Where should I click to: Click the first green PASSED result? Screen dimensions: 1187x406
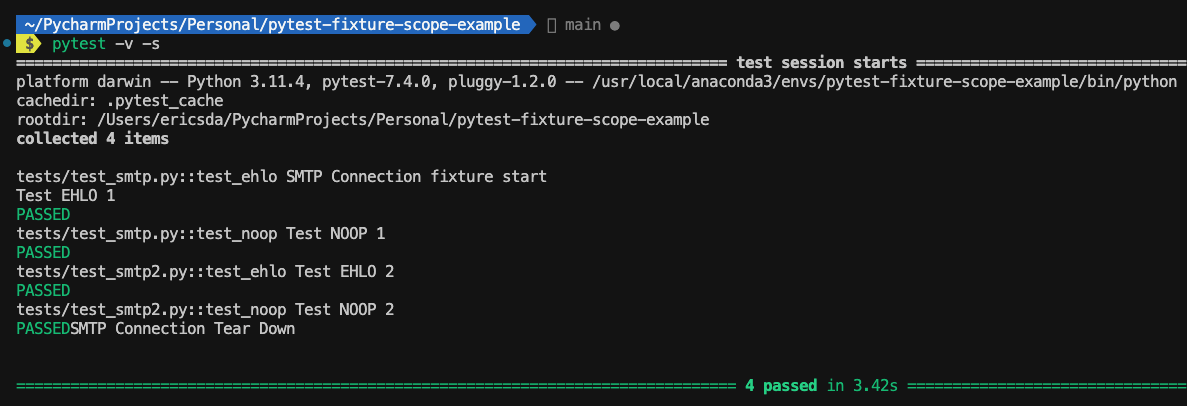[43, 214]
